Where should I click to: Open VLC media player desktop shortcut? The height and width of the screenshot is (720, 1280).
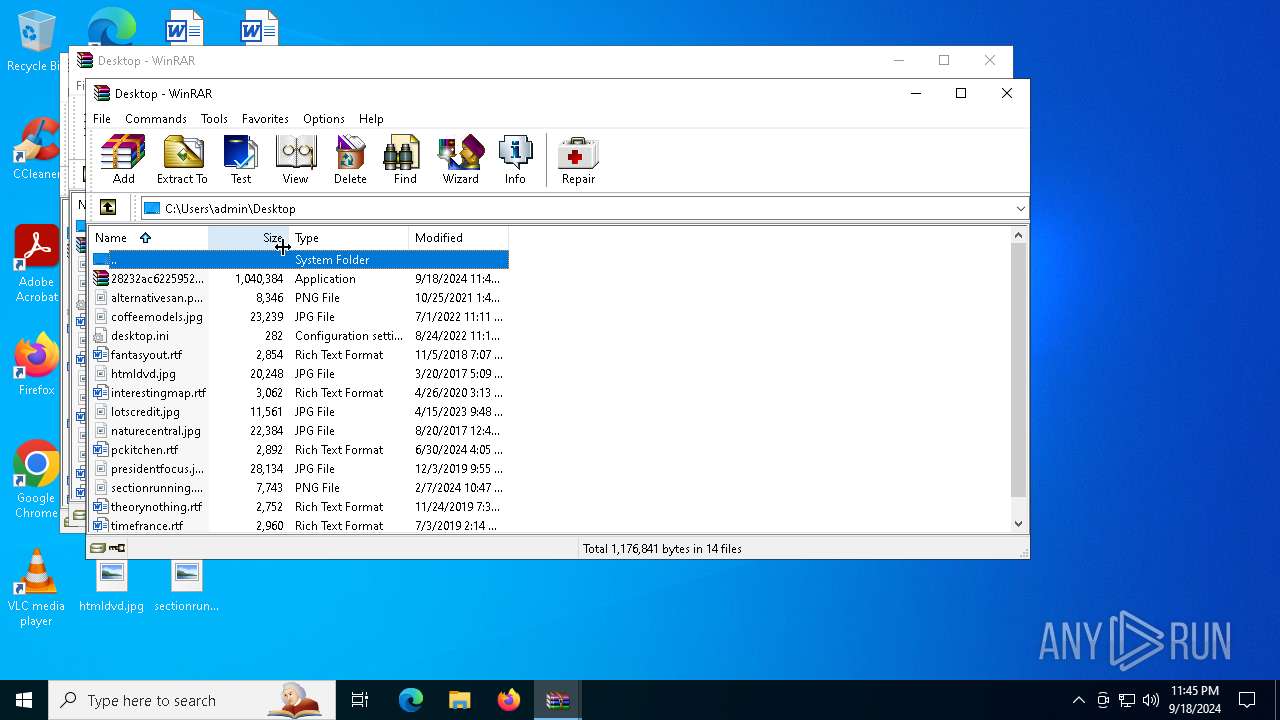click(x=36, y=588)
